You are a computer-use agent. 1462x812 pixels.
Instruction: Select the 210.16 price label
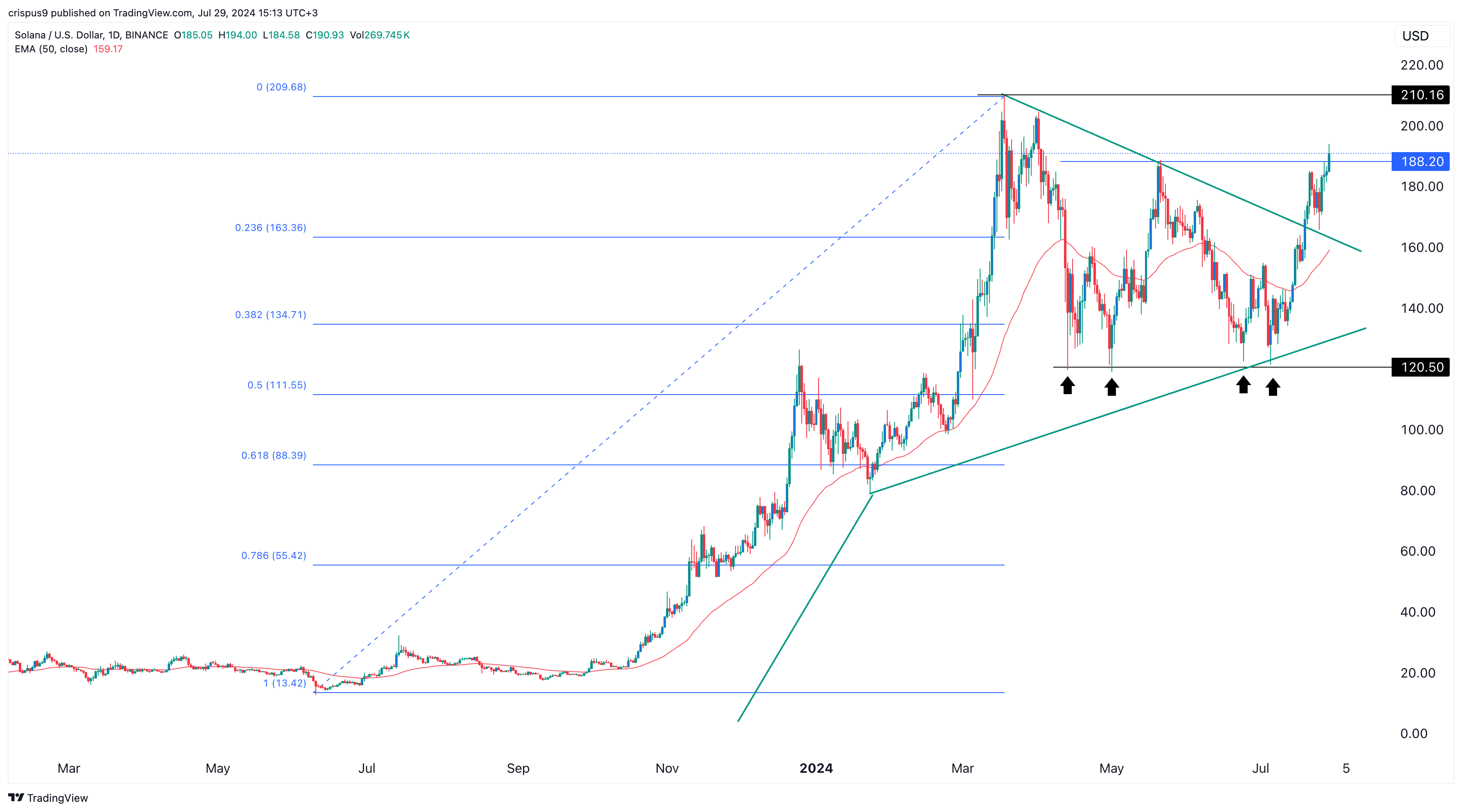pos(1421,95)
